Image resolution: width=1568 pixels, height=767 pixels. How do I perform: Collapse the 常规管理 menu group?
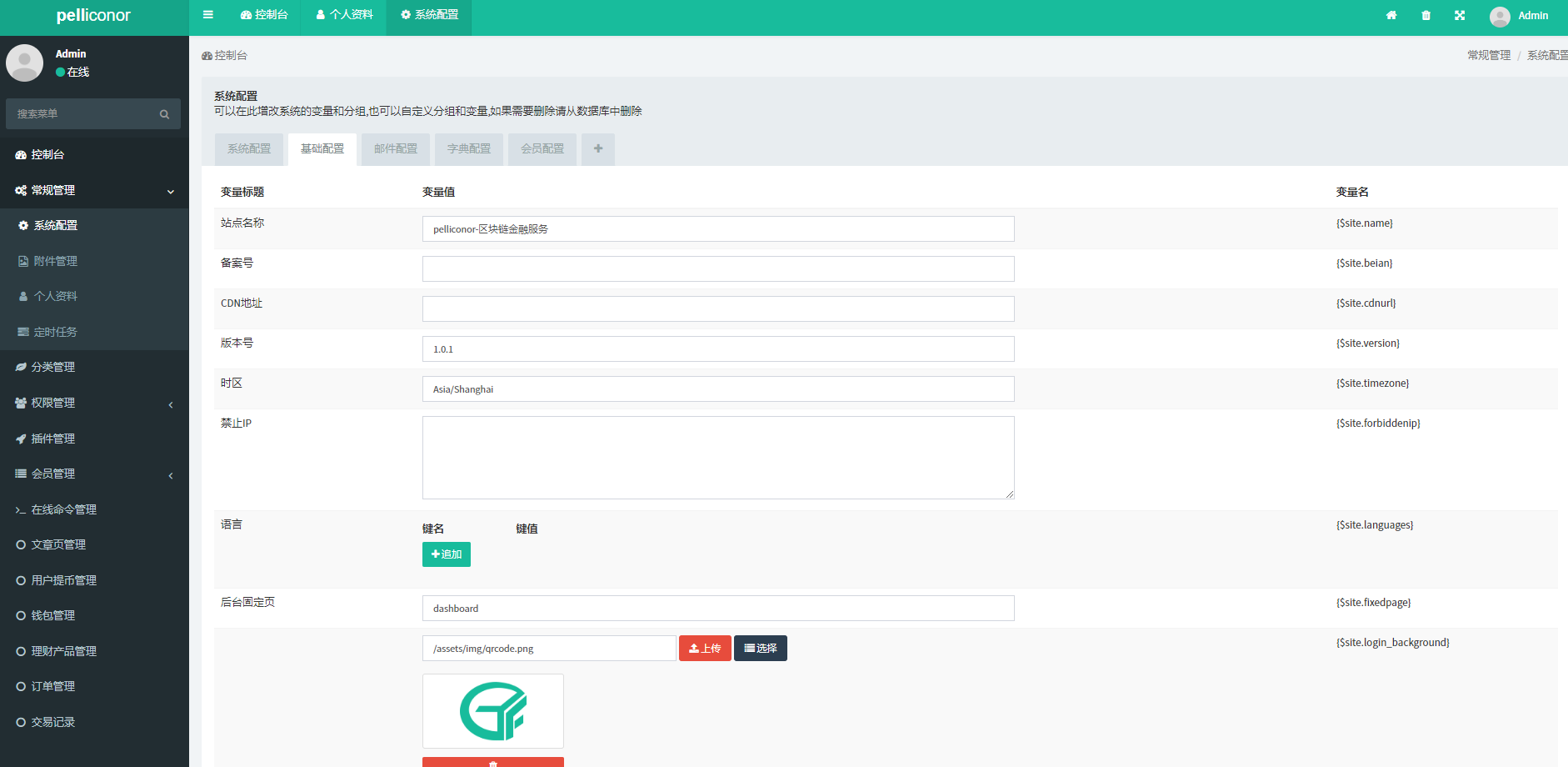[94, 190]
